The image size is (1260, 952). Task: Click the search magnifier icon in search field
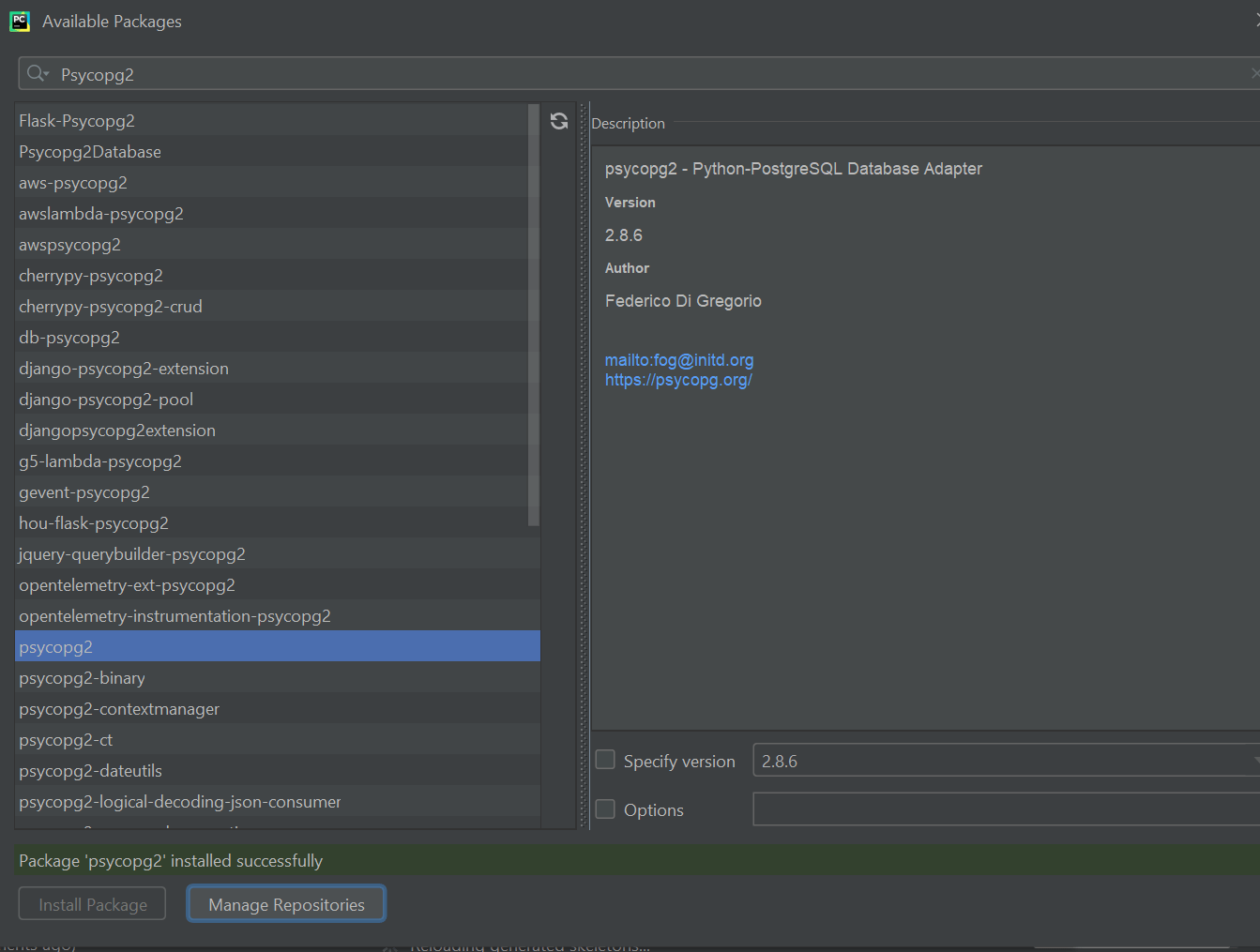(x=35, y=73)
